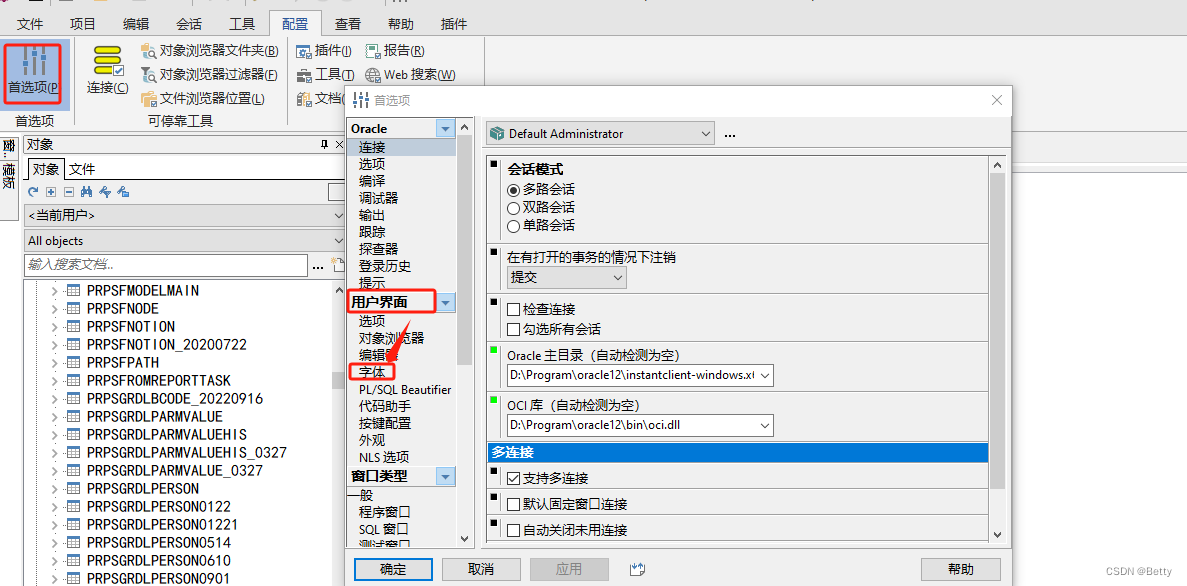Click the 帮助 button in preferences dialog

(960, 569)
